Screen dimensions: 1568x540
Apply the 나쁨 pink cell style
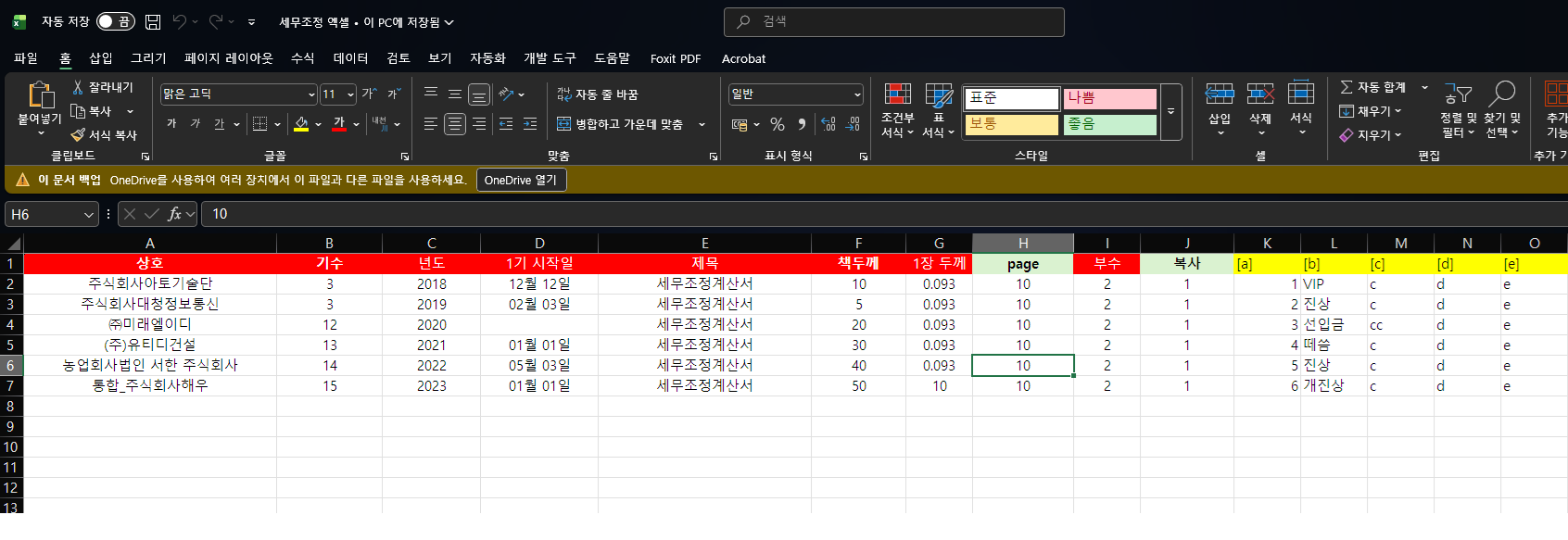(x=1109, y=98)
